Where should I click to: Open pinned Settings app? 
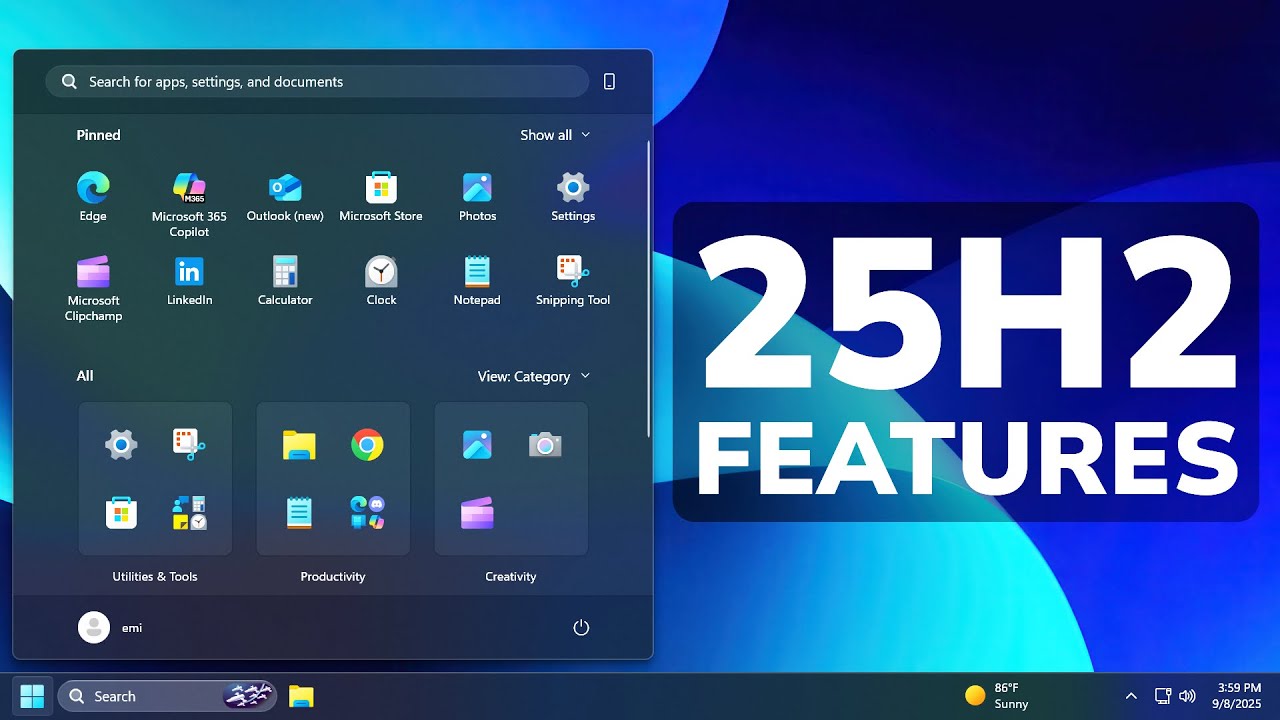click(573, 196)
